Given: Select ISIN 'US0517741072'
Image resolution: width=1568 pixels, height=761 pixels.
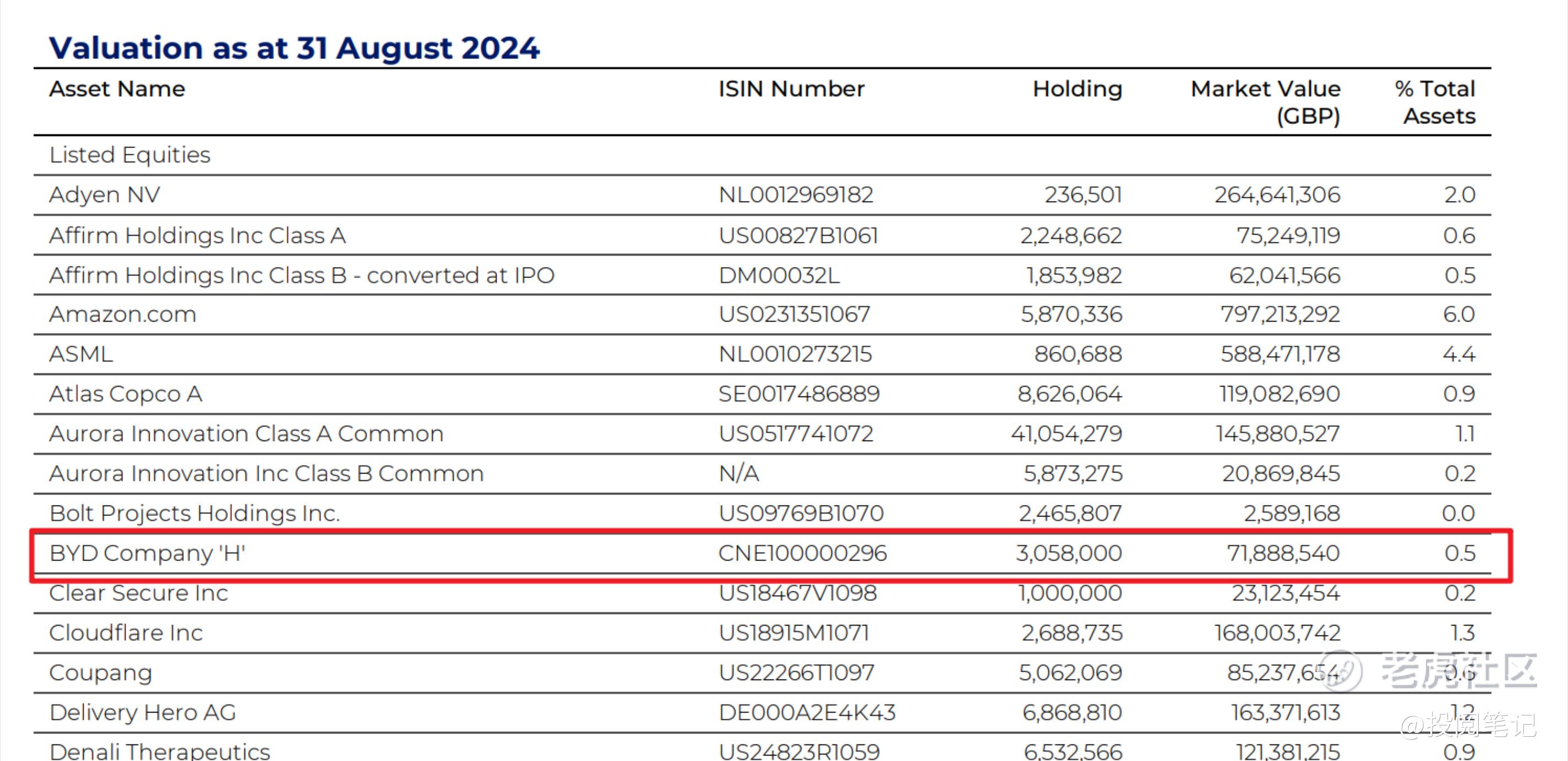Looking at the screenshot, I should click(796, 433).
